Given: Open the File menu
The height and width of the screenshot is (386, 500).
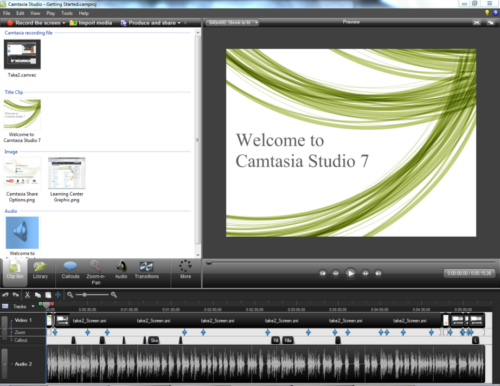Looking at the screenshot, I should [x=6, y=13].
